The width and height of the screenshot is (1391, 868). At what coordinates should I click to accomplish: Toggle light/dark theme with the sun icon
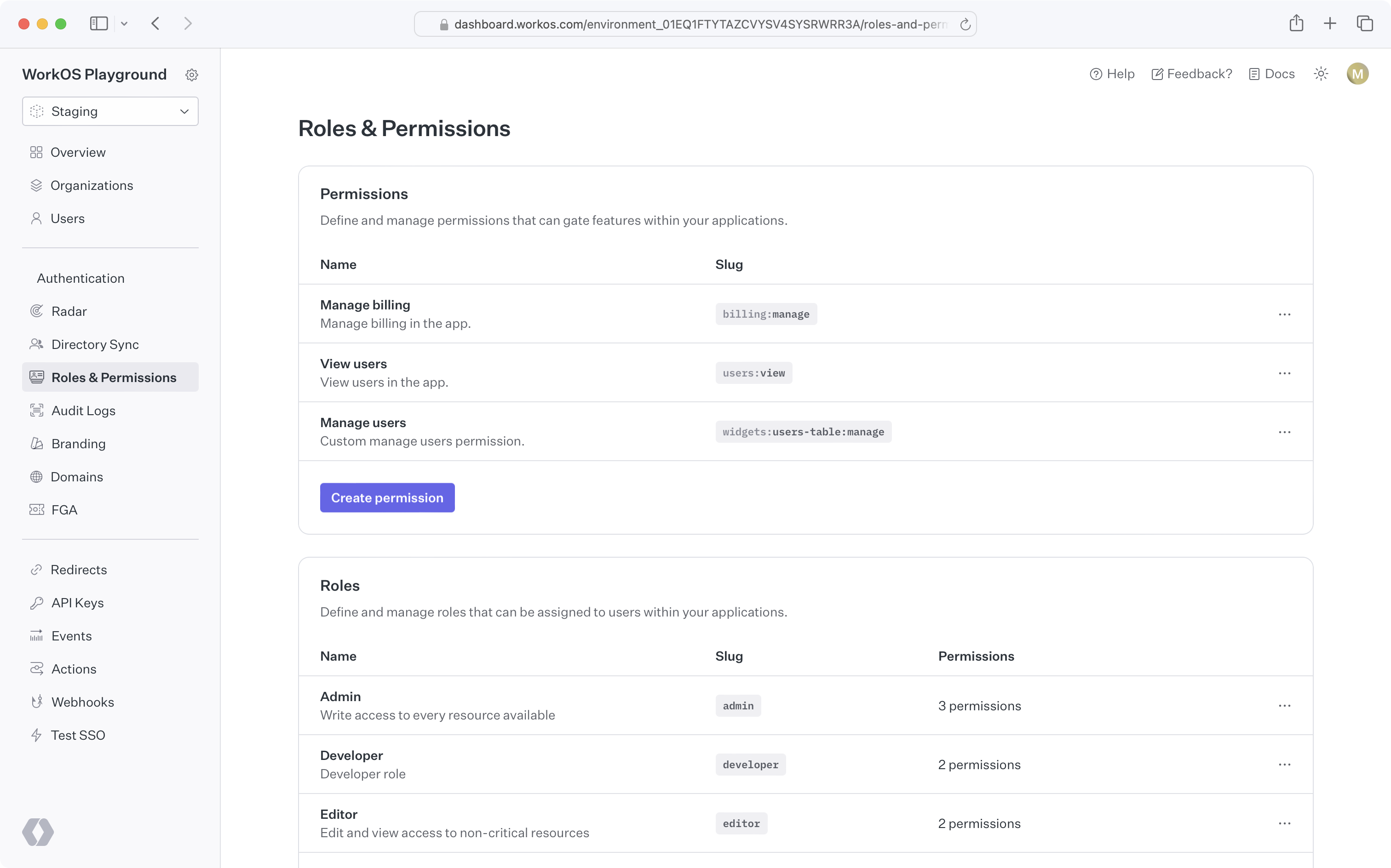pos(1320,74)
